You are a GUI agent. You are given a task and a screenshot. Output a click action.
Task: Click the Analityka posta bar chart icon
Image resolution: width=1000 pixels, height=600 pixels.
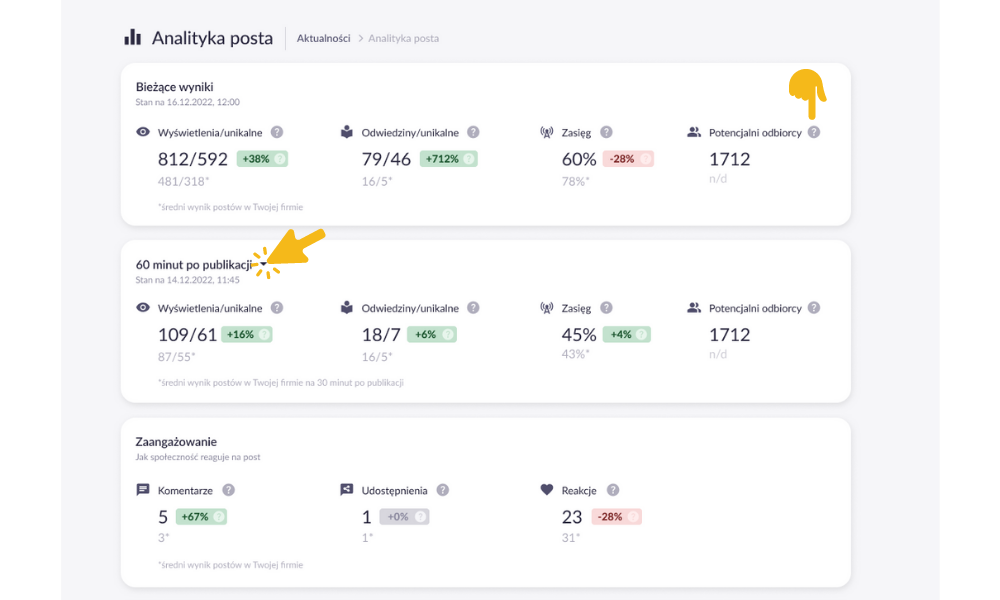coord(132,37)
